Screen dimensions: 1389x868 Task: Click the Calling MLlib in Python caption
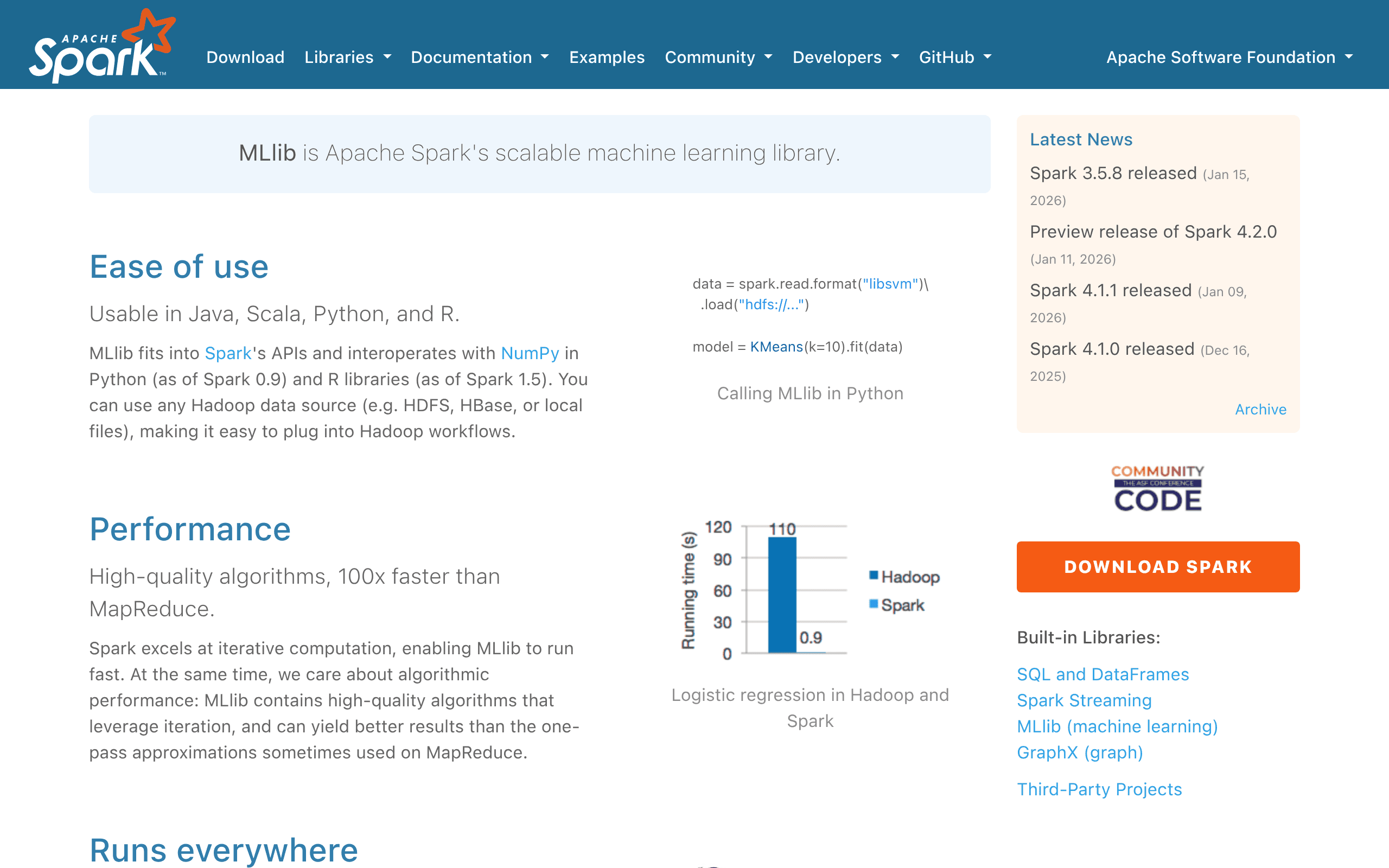(810, 393)
